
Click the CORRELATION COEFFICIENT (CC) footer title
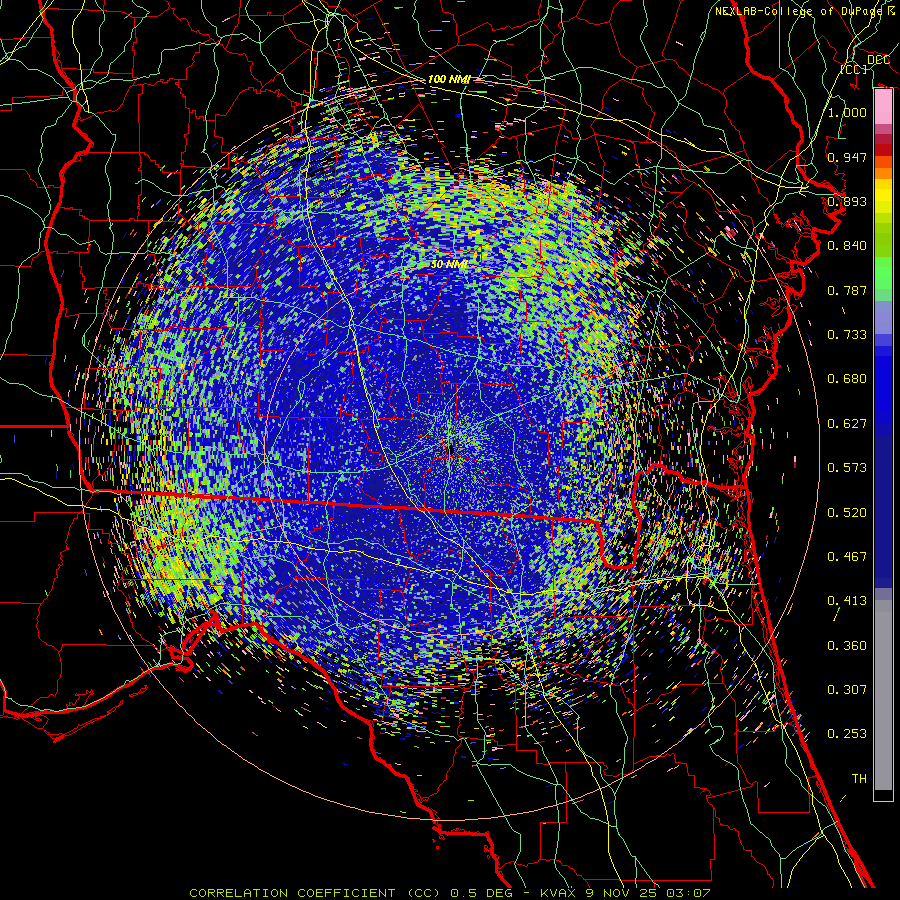[x=315, y=893]
